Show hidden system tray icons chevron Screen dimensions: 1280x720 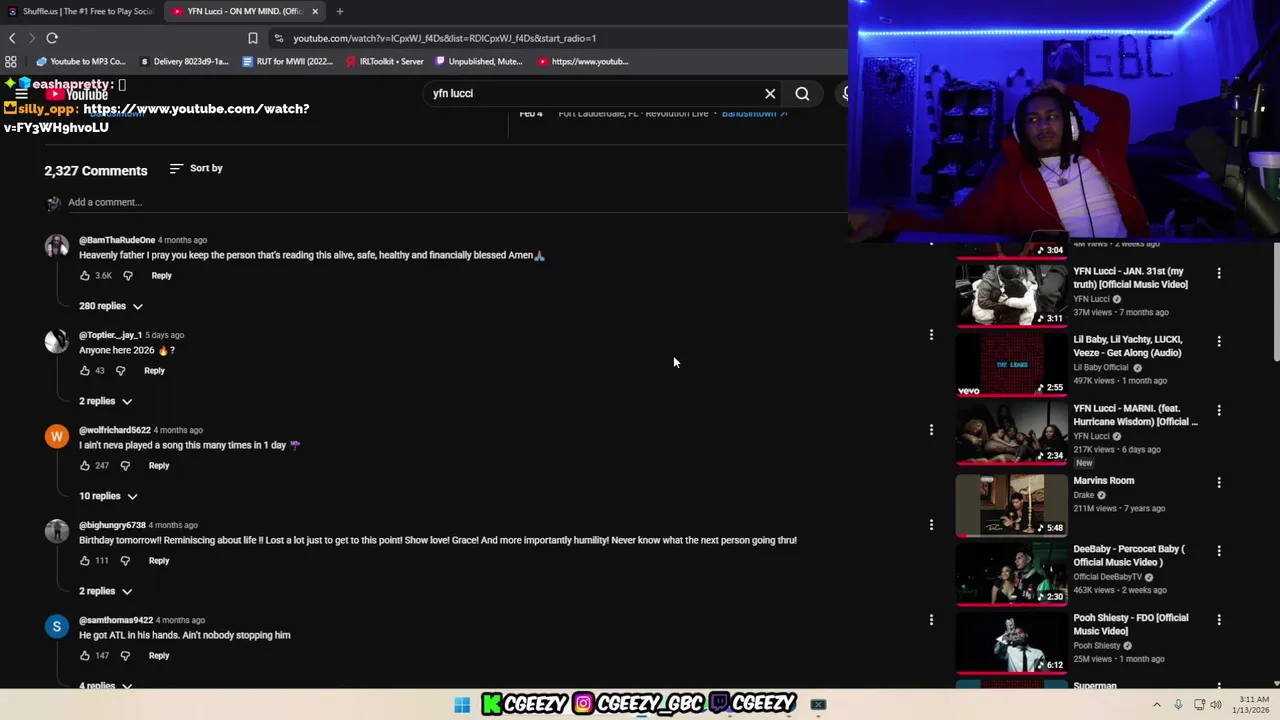coord(1157,705)
